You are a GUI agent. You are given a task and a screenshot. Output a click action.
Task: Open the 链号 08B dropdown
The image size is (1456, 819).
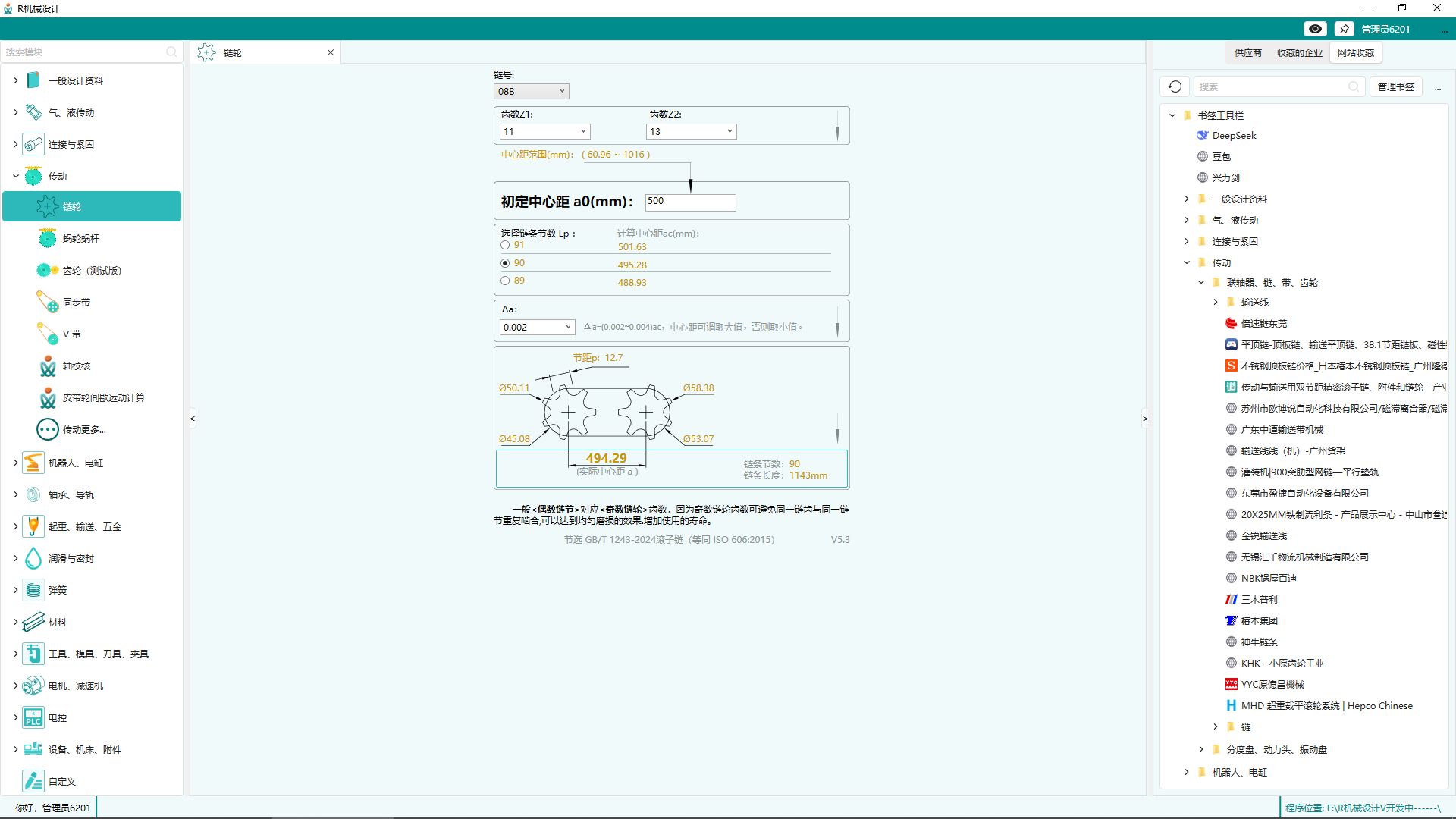[x=531, y=91]
